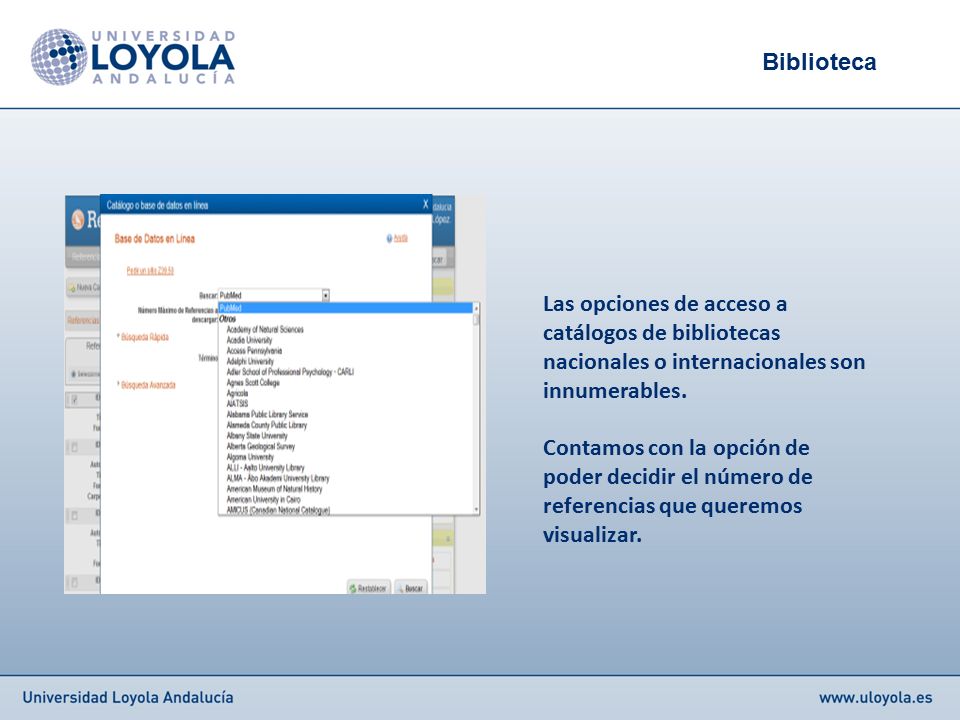The height and width of the screenshot is (720, 960).
Task: Choose Algoma University
Action: click(x=250, y=457)
